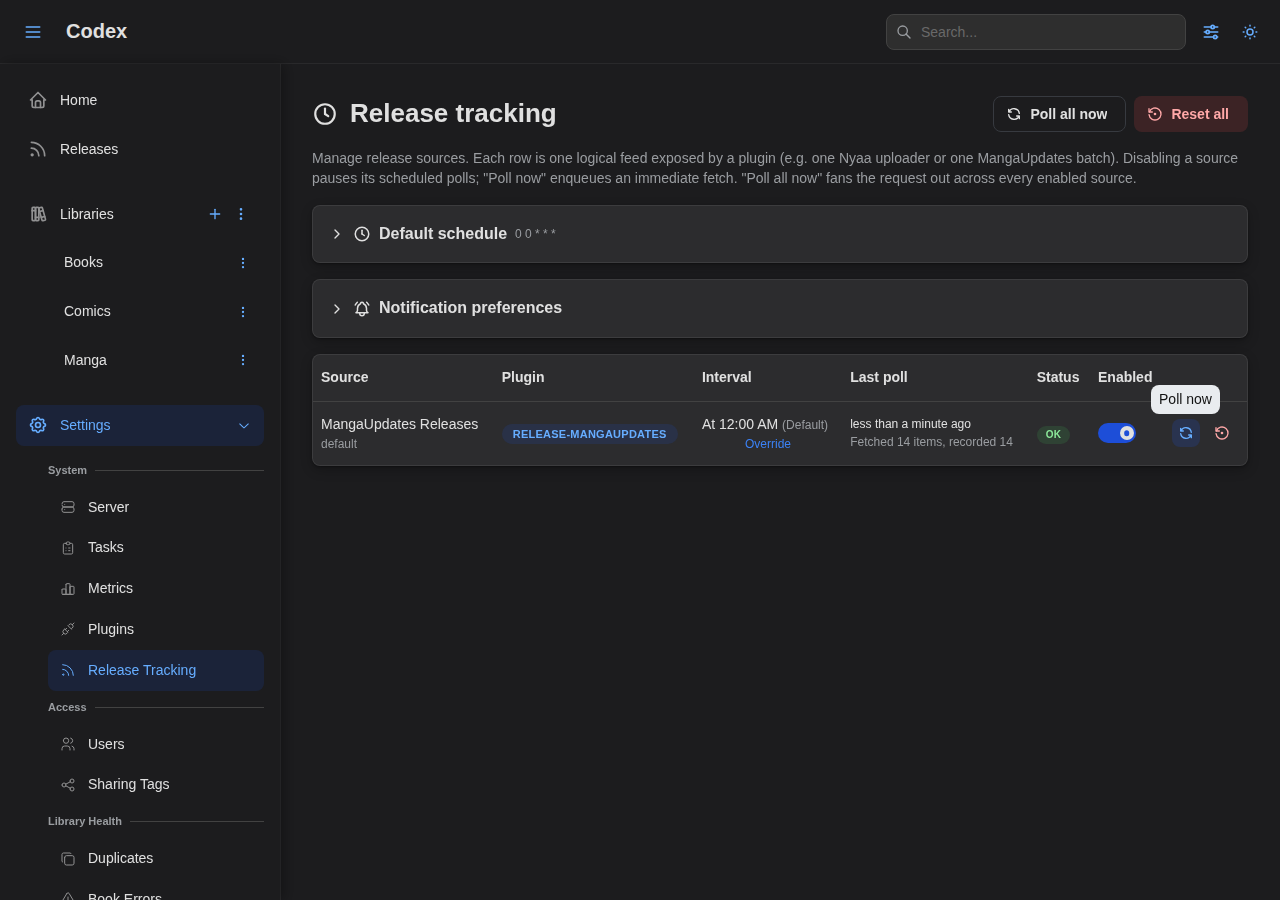This screenshot has width=1280, height=900.
Task: Click Poll all now button
Action: coord(1059,114)
